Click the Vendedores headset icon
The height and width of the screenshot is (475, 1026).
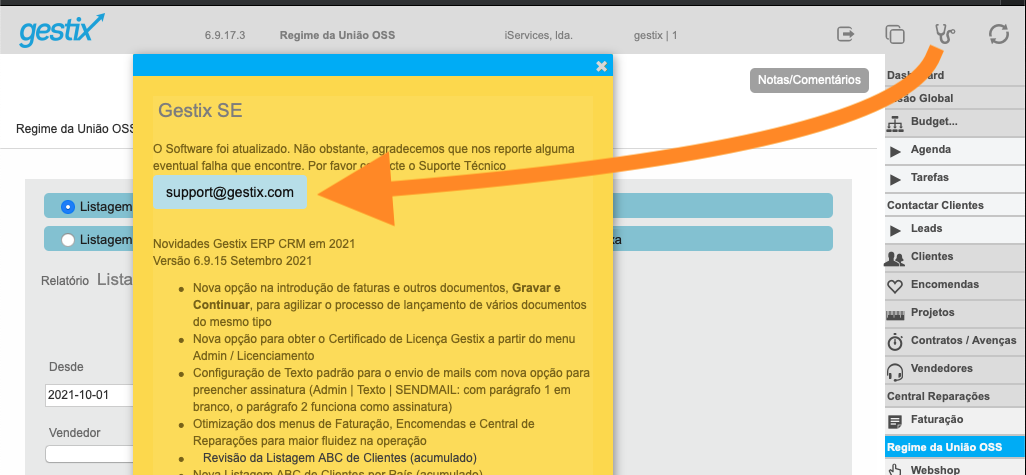894,372
